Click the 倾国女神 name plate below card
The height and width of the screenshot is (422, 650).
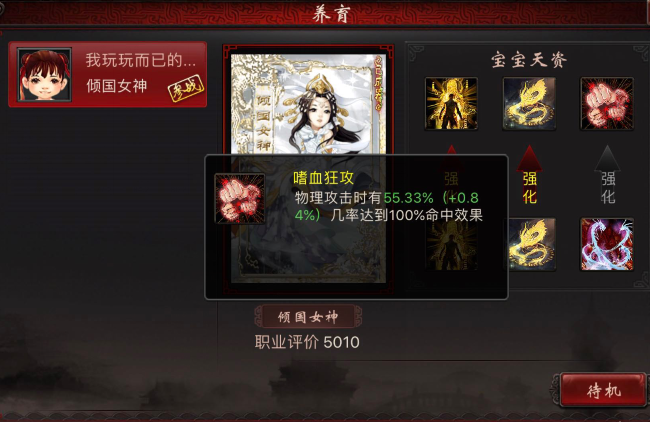coord(308,317)
